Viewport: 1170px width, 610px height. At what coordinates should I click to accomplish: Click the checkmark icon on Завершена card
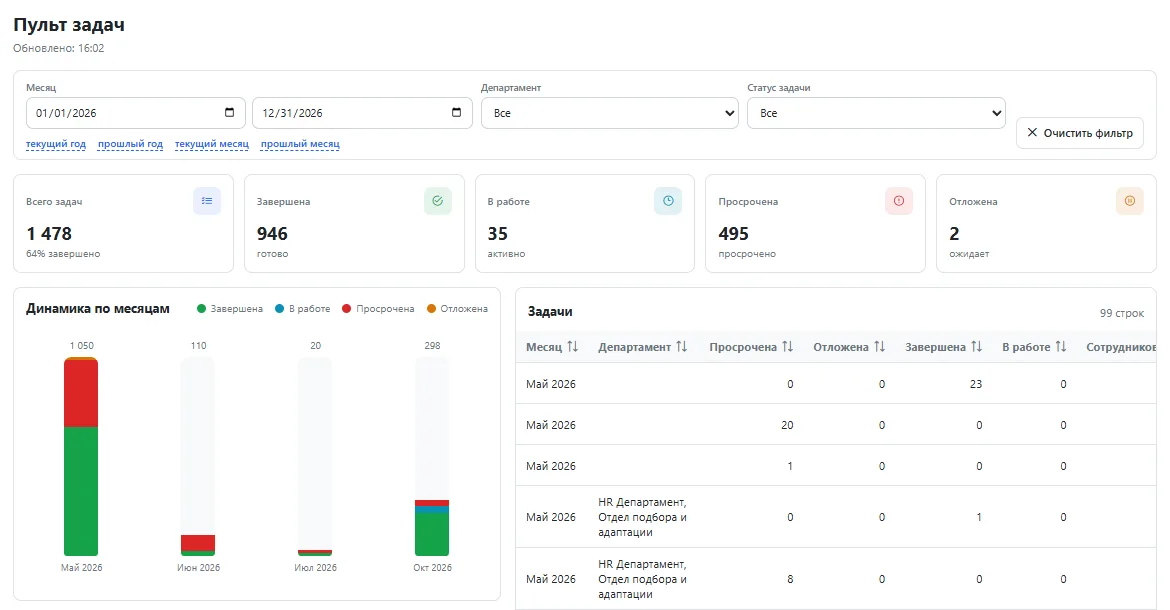437,201
